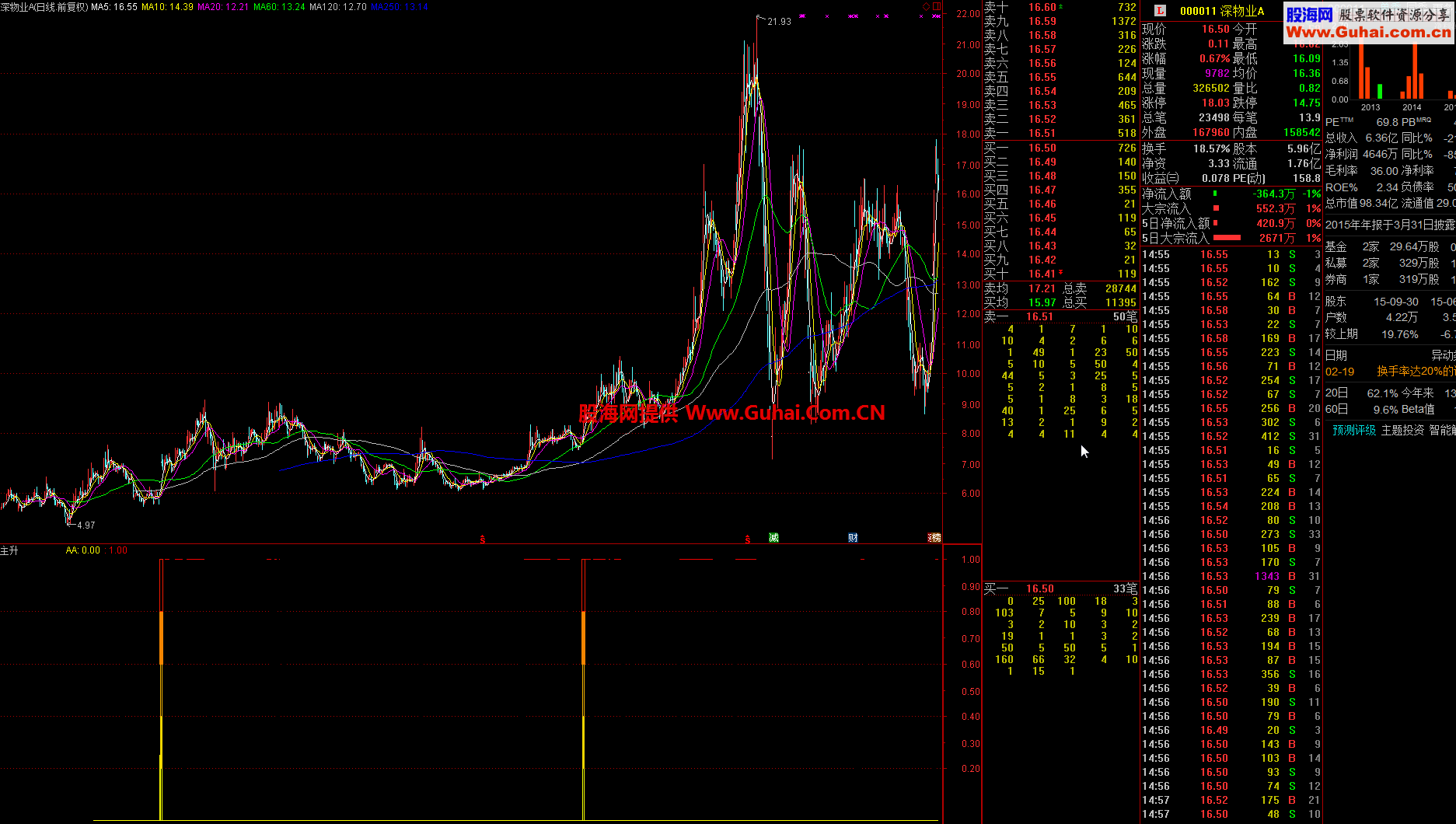The image size is (1456, 824).
Task: Click the orange 榜 marker under the chart
Action: (x=935, y=538)
